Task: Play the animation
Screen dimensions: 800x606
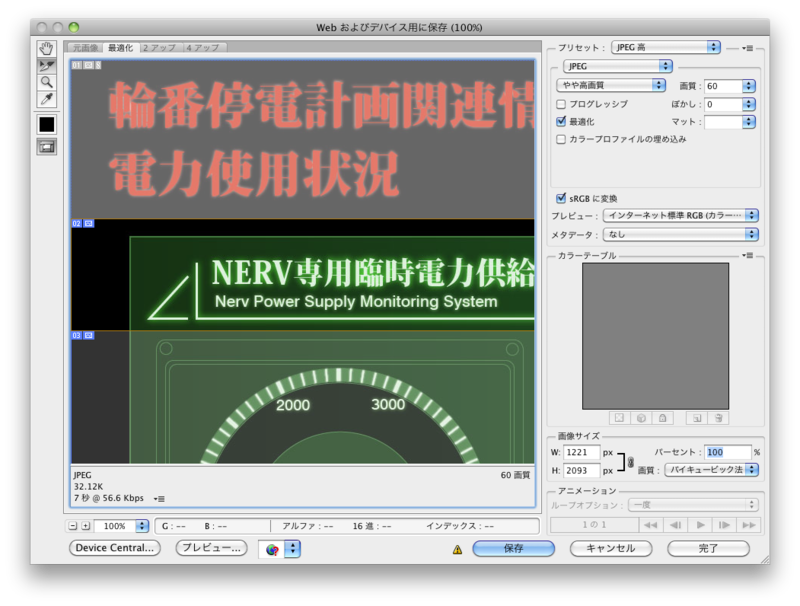Action: click(x=701, y=525)
